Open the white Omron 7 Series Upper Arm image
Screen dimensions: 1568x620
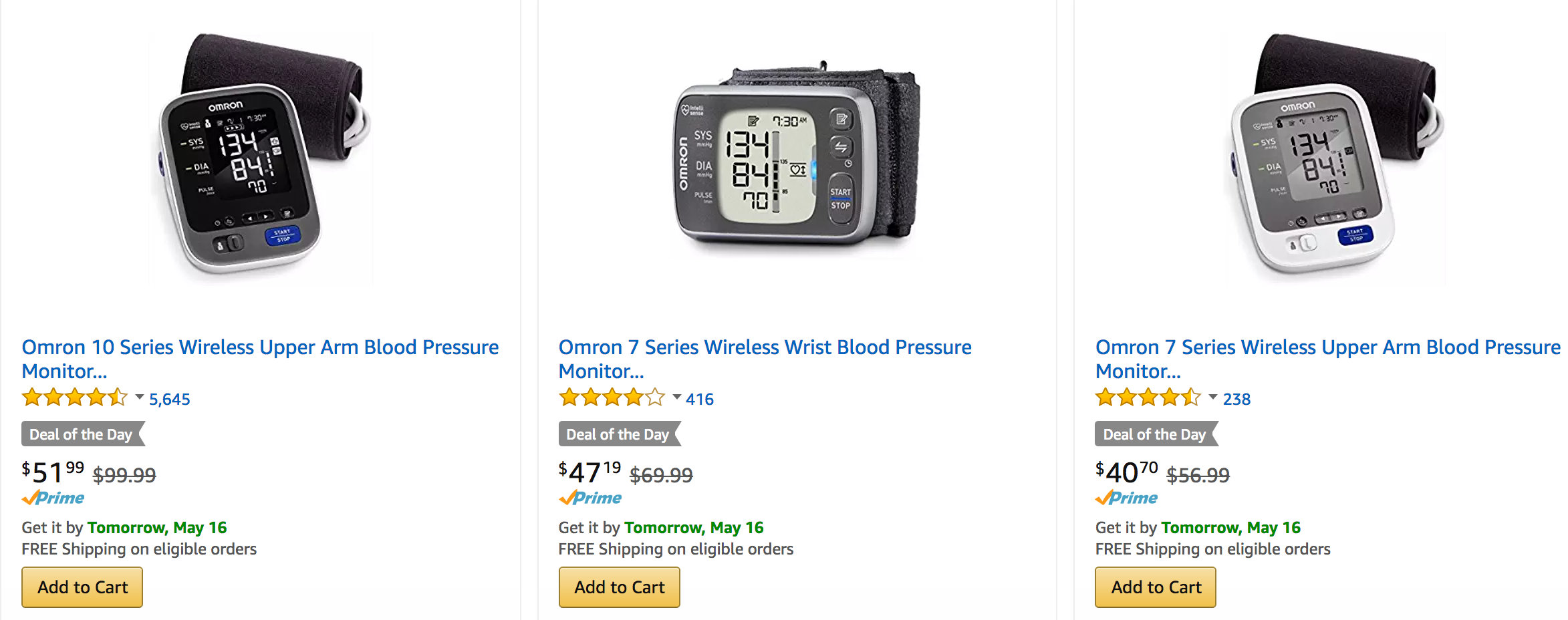(1333, 157)
